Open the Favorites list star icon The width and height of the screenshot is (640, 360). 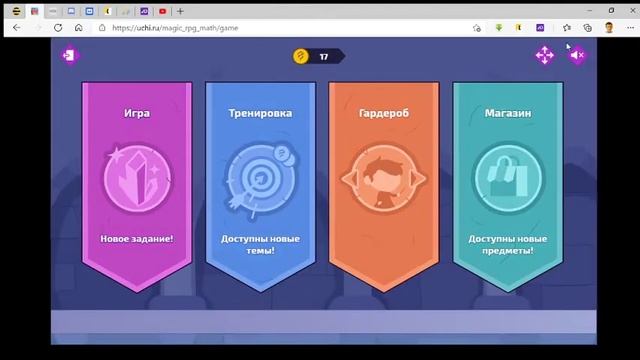point(567,28)
